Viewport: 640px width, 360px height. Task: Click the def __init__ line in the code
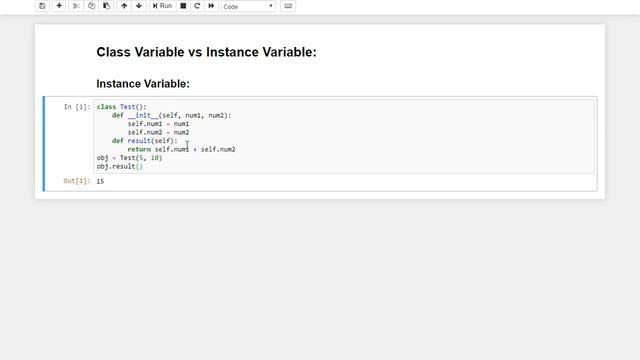click(171, 116)
